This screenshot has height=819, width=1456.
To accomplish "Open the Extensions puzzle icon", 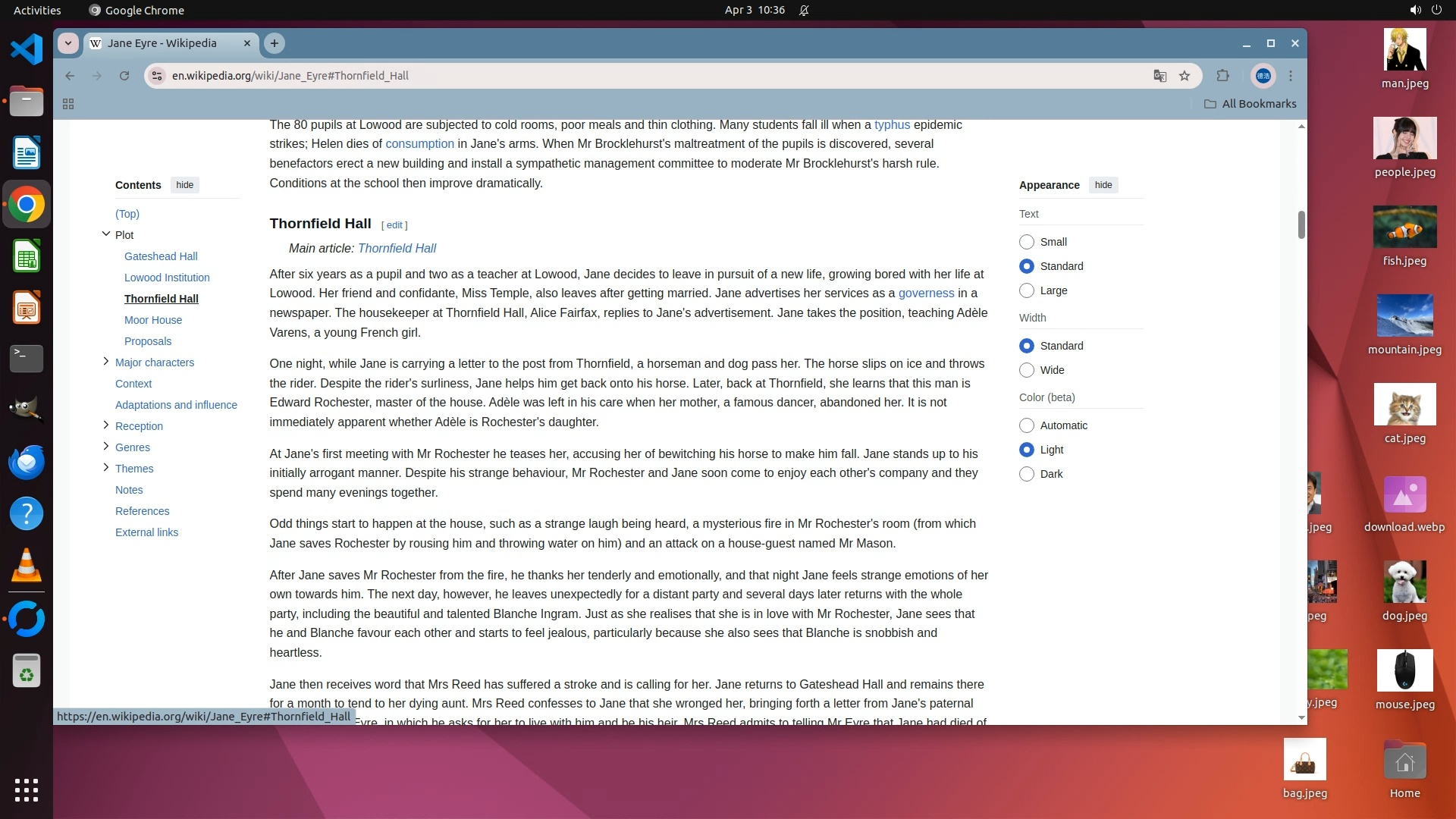I will (1222, 76).
